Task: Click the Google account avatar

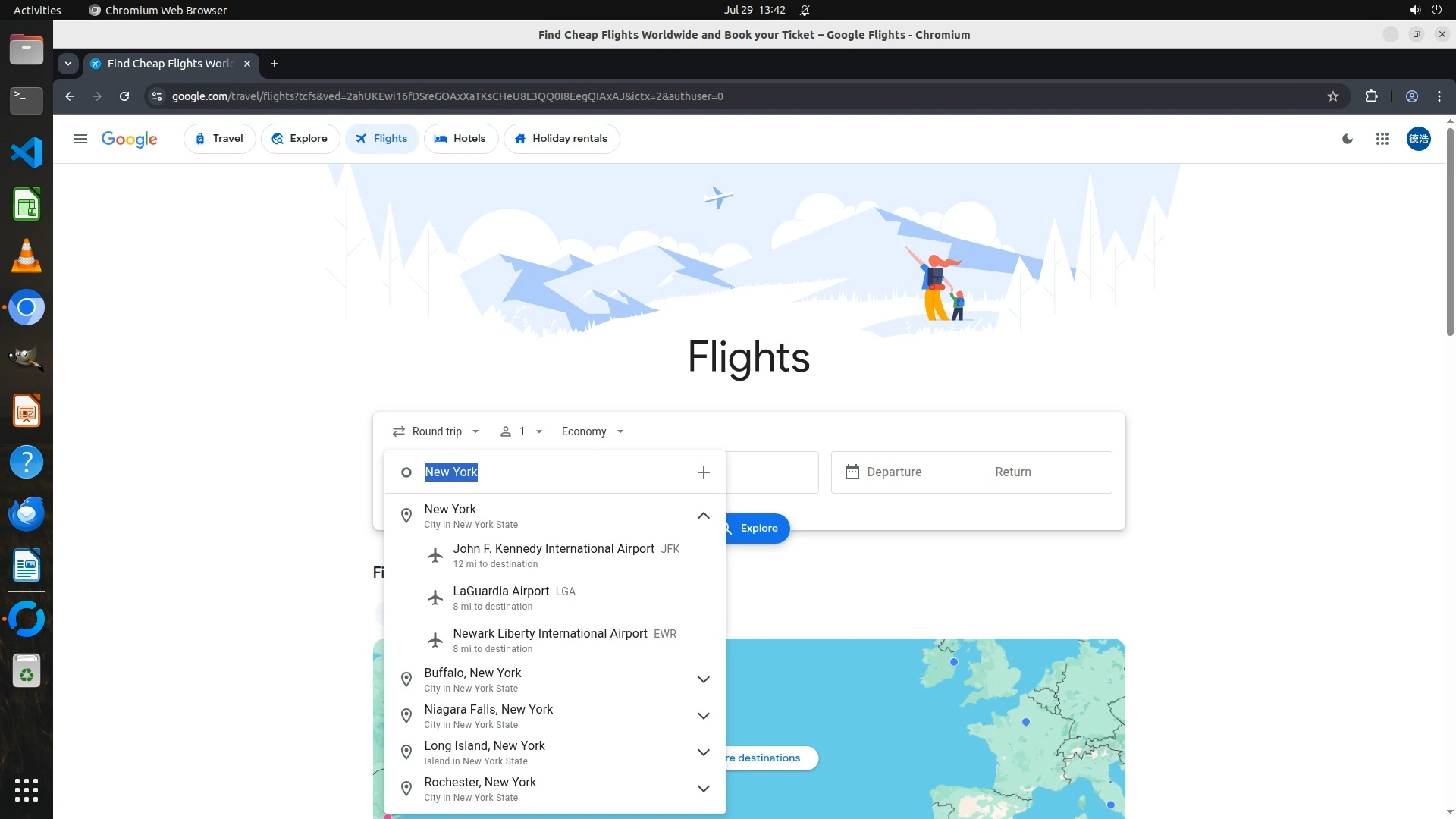Action: coord(1418,139)
